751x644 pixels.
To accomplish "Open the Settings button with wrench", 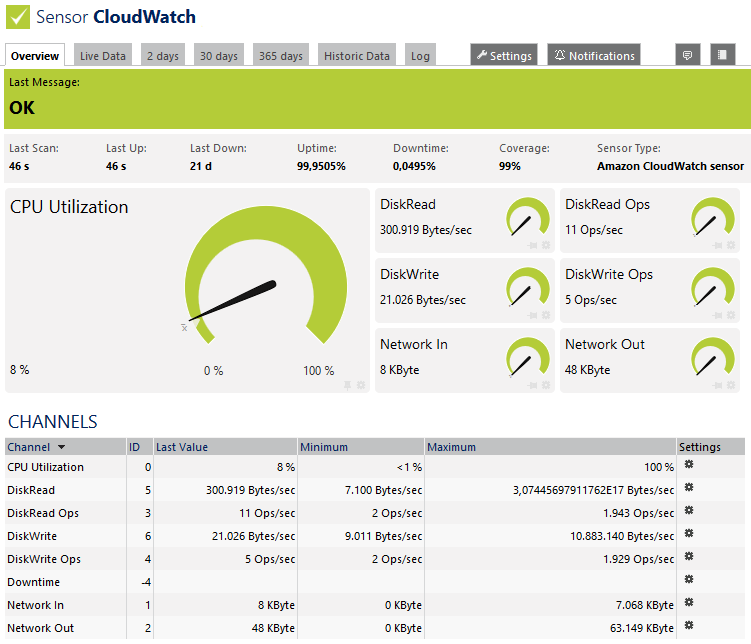I will point(504,56).
